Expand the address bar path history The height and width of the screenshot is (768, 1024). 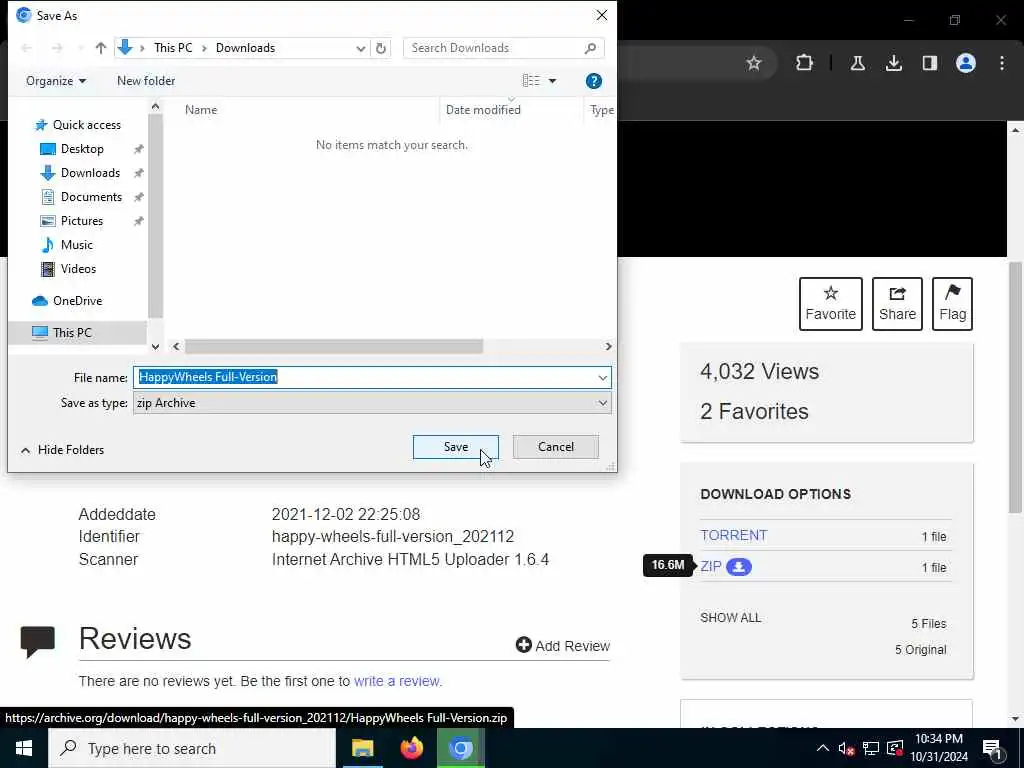pyautogui.click(x=360, y=48)
